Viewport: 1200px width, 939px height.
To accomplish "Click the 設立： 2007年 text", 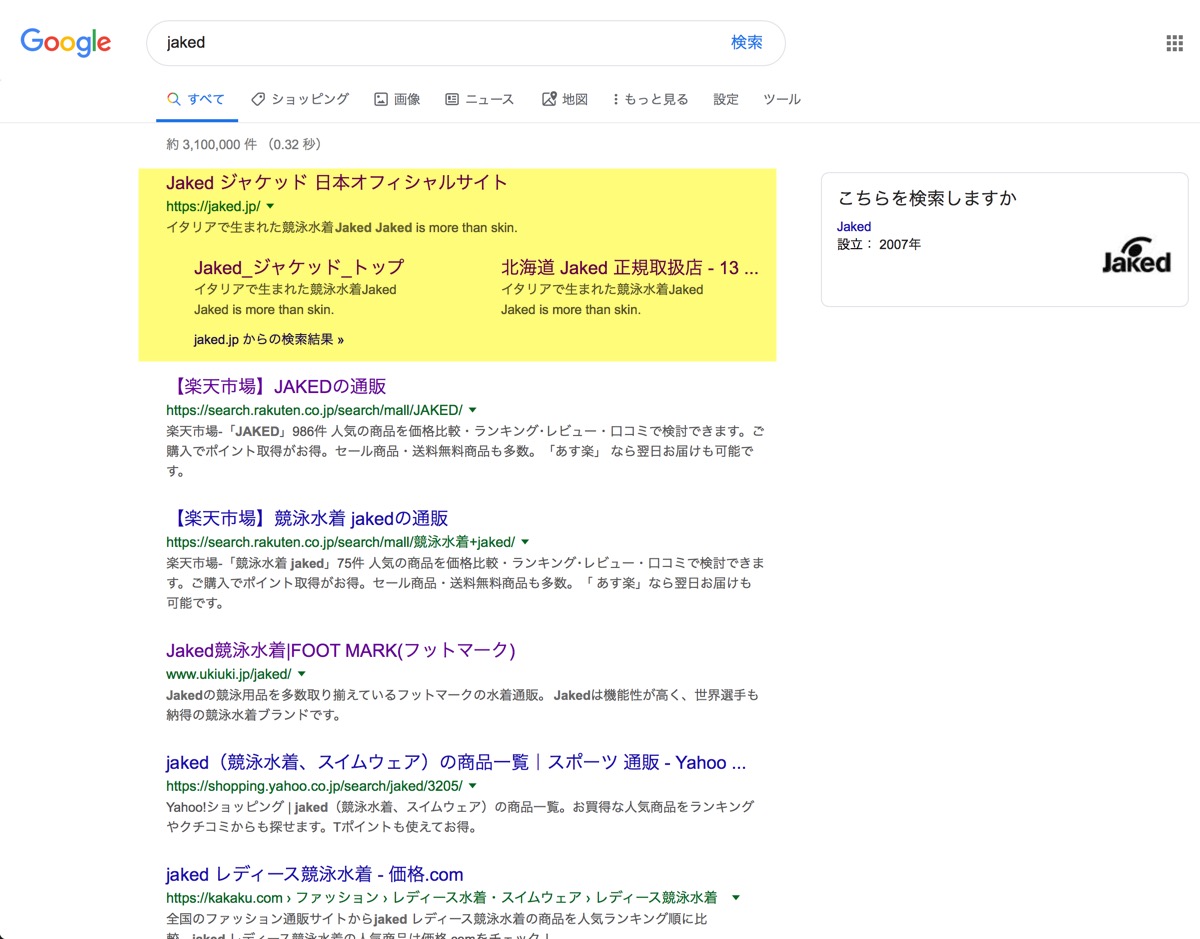I will (879, 245).
